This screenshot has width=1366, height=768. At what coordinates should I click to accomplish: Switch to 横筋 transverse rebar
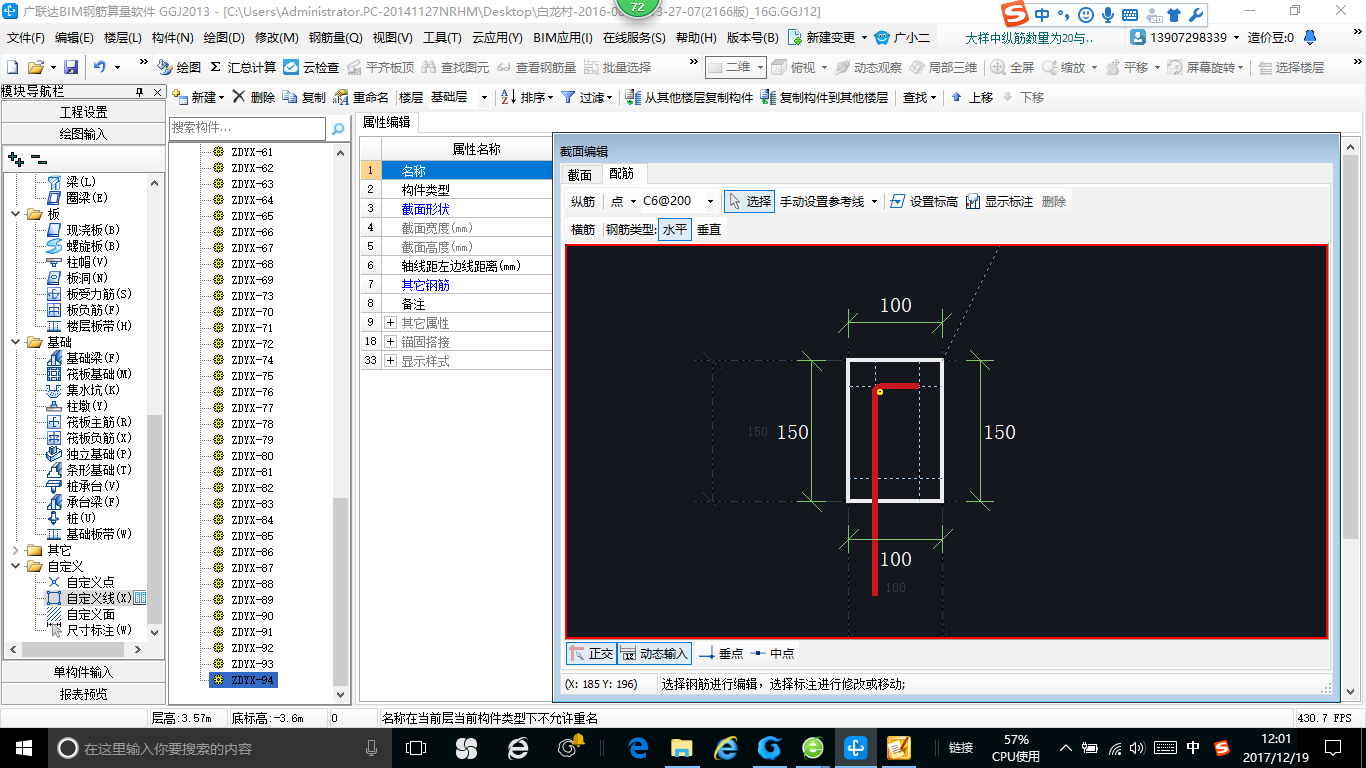point(583,229)
